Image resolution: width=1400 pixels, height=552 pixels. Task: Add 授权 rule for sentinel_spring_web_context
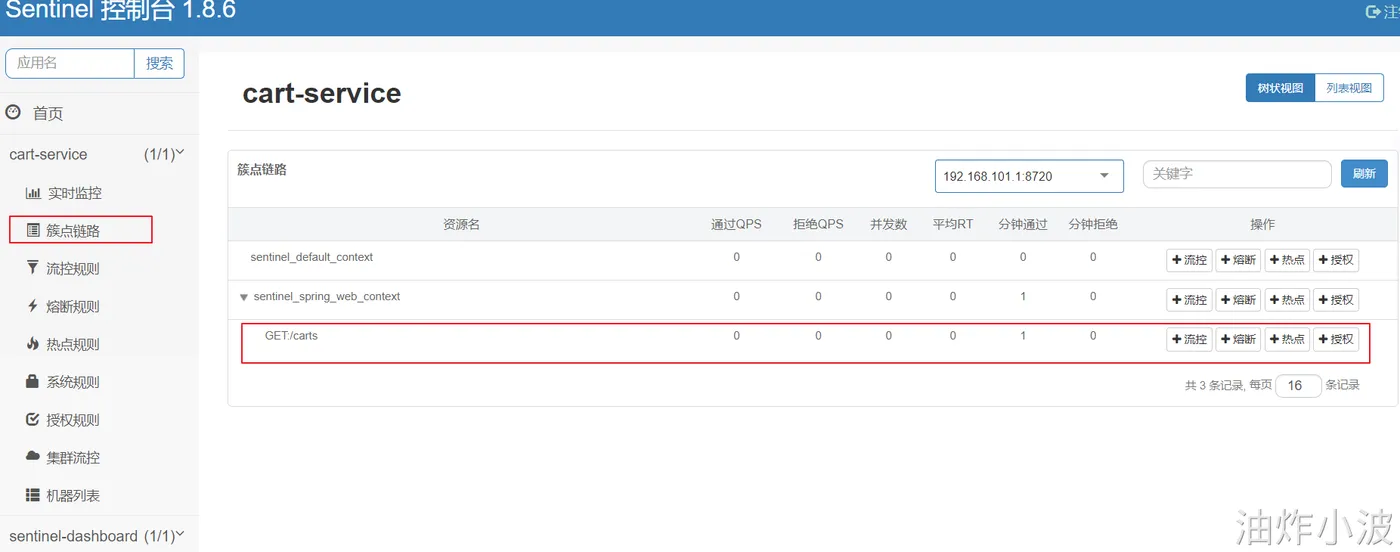click(x=1336, y=300)
